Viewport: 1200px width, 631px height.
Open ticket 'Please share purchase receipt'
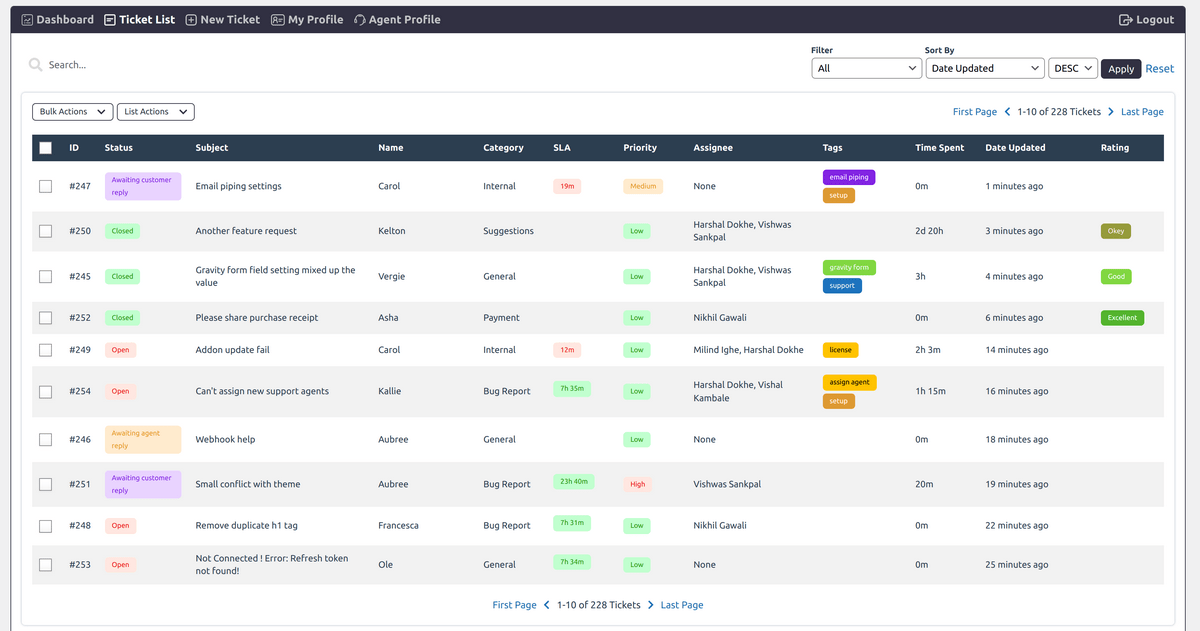tap(257, 318)
